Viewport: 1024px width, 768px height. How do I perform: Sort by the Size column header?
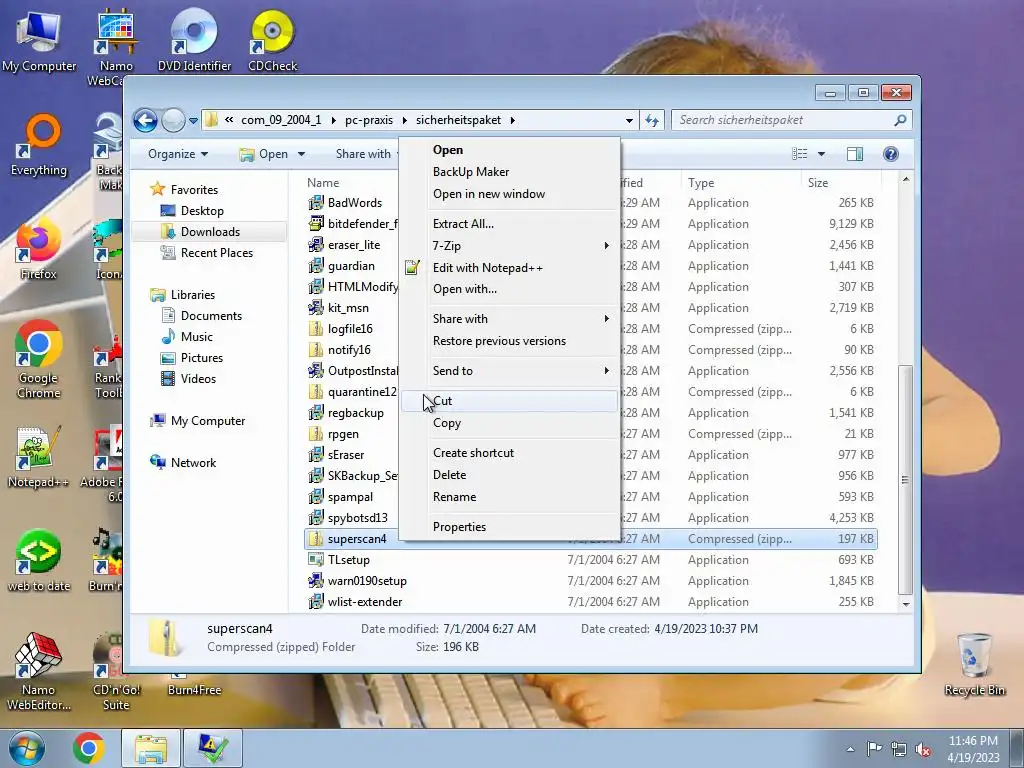click(840, 183)
